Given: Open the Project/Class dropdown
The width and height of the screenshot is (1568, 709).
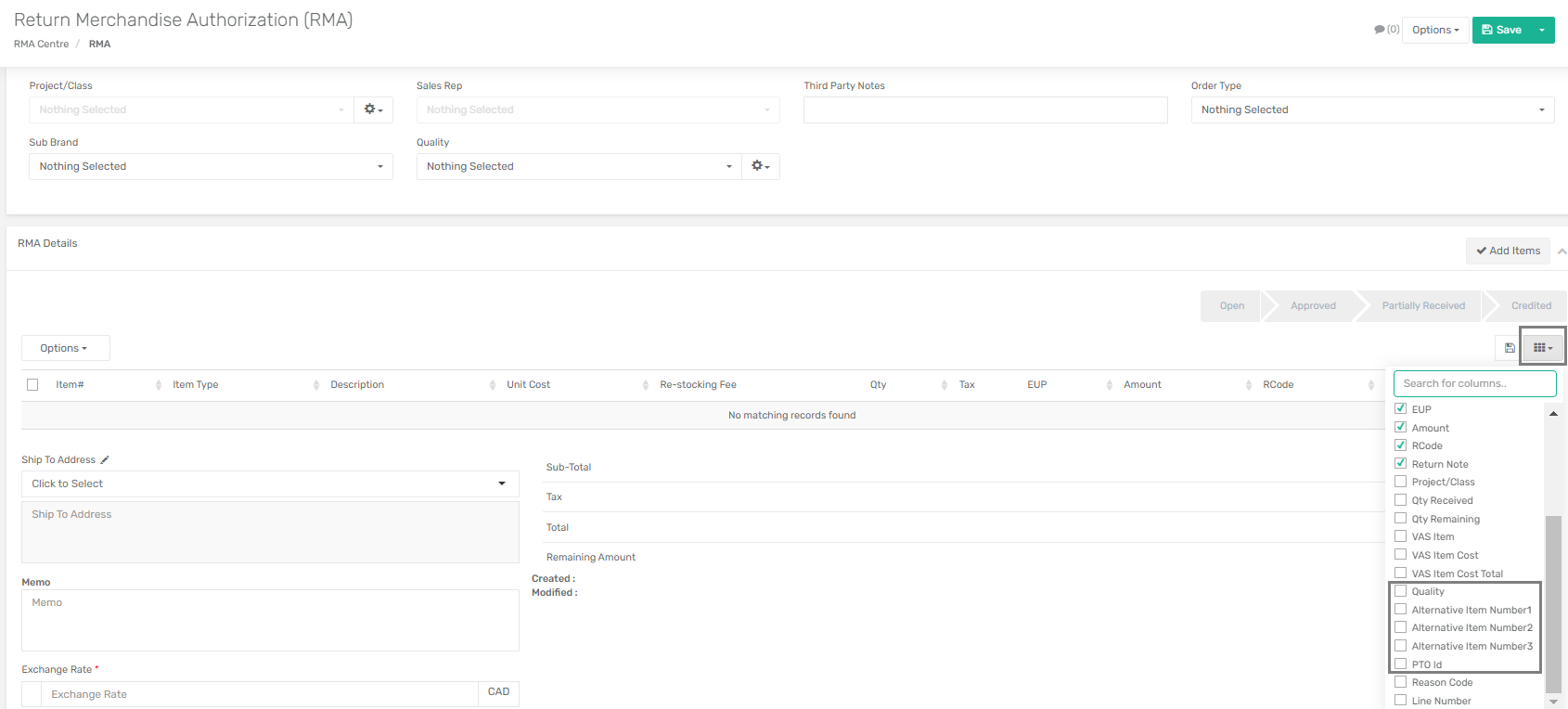Looking at the screenshot, I should pos(191,110).
